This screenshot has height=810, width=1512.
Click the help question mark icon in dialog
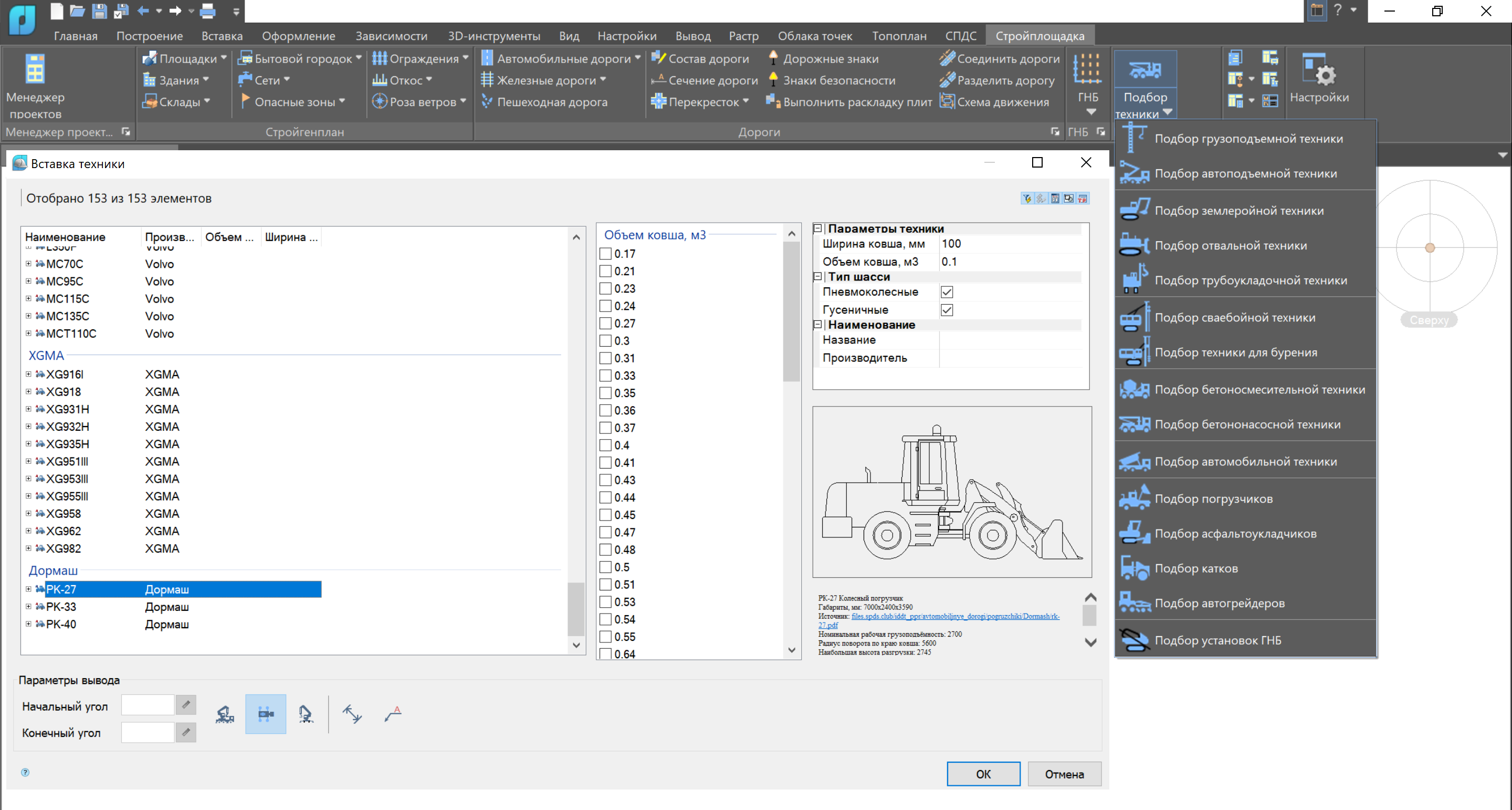(25, 772)
